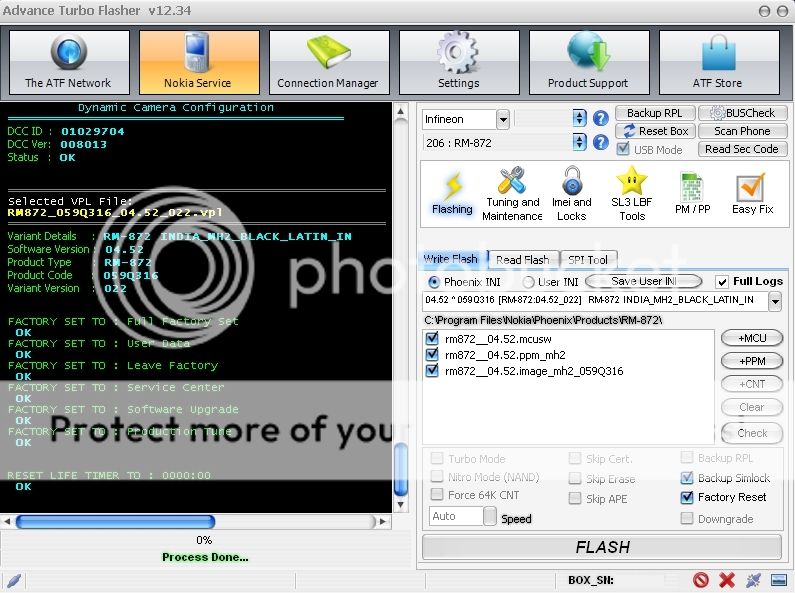Screen dimensions: 795x593
Task: Open The ATF Network section
Action: (69, 62)
